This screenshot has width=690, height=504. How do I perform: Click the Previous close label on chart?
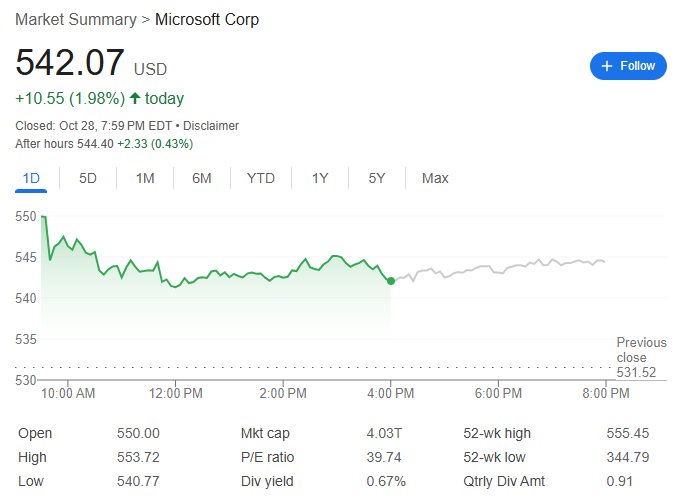pos(640,350)
